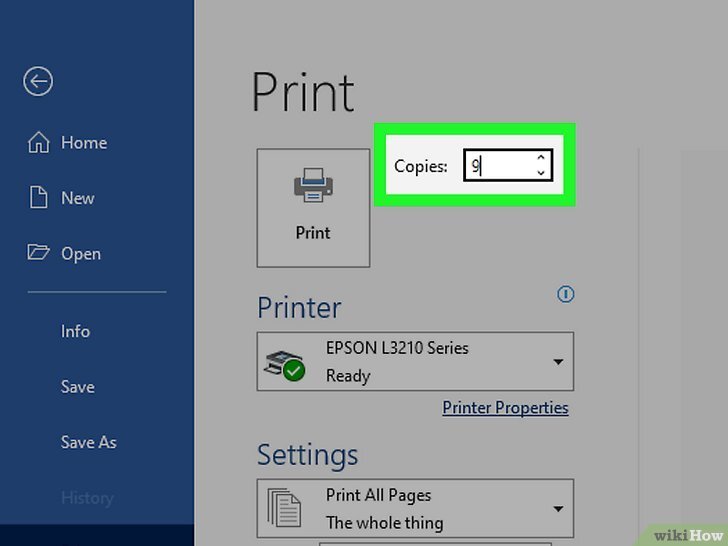Open the Printer Properties link

[505, 408]
